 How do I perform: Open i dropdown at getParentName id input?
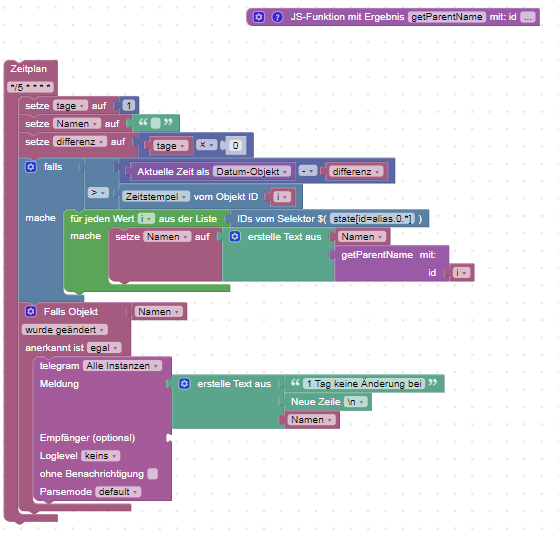pos(462,273)
